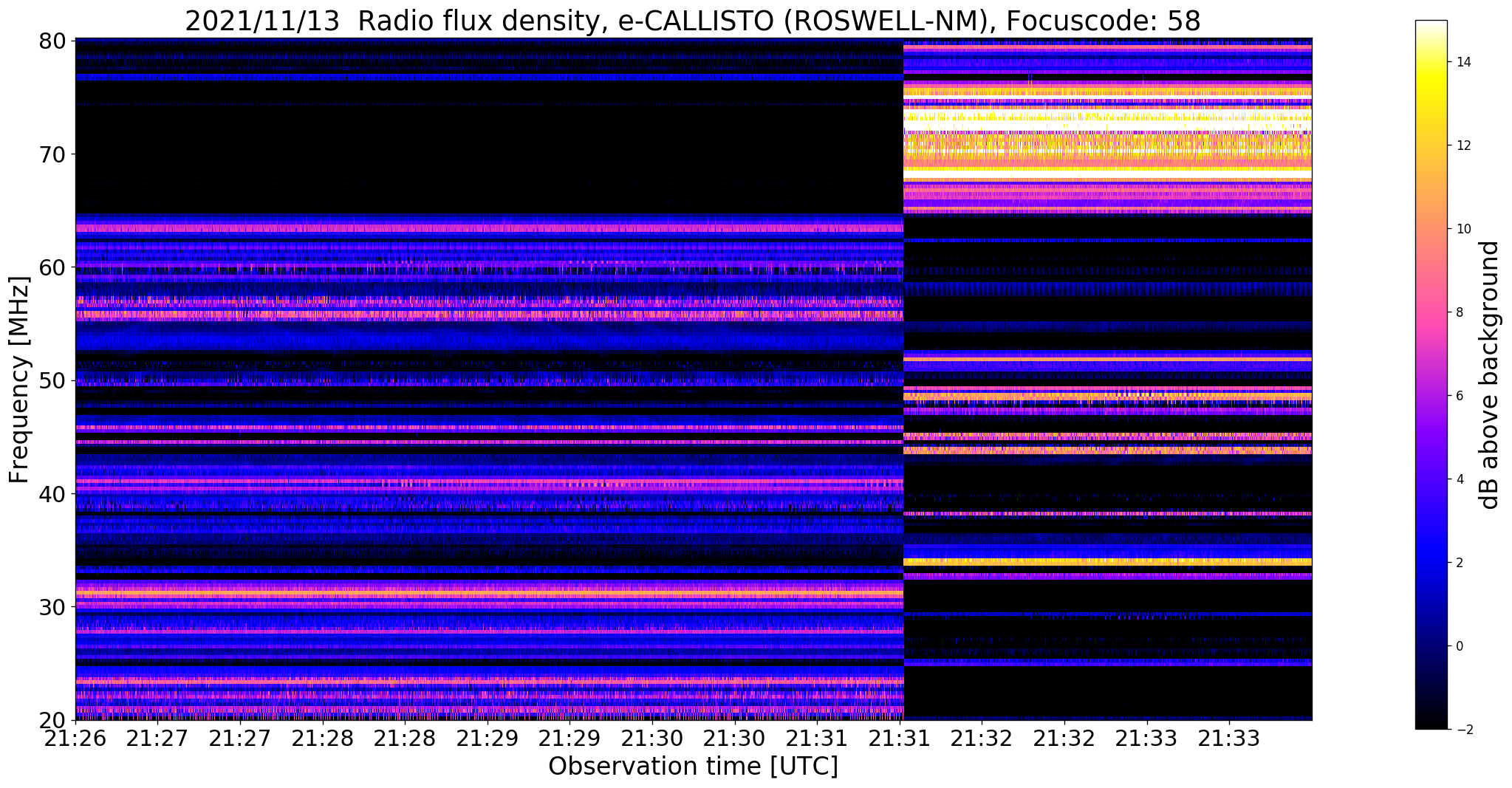Click the yellow band near 34 MHz after 21:31

pyautogui.click(x=1108, y=561)
